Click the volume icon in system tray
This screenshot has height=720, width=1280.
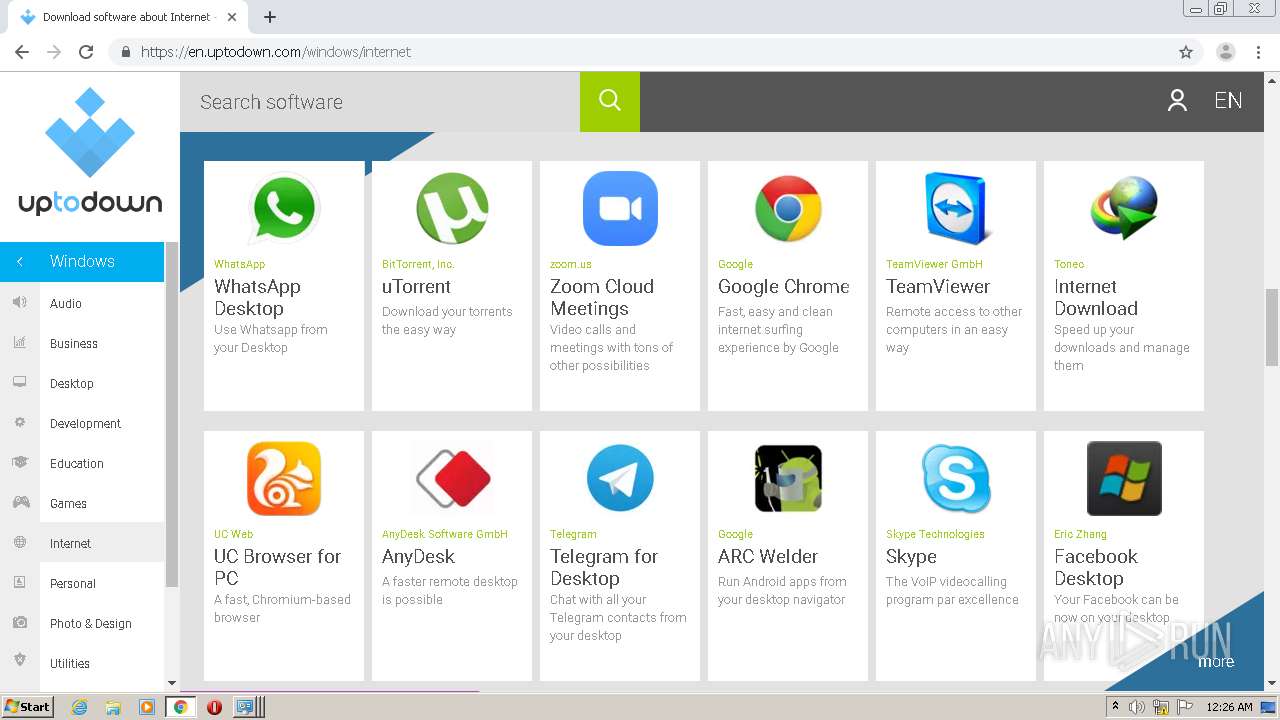1137,707
